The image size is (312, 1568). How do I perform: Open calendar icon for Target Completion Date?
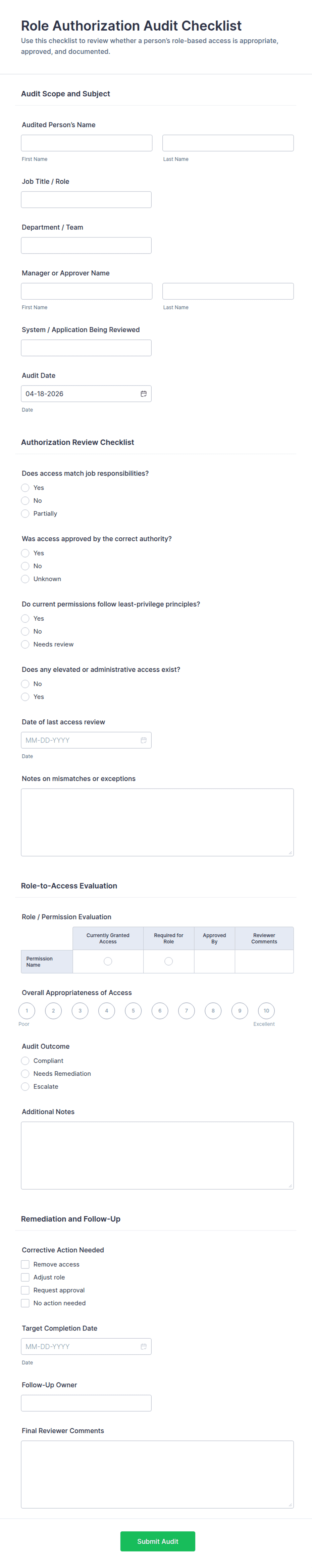(x=144, y=1346)
